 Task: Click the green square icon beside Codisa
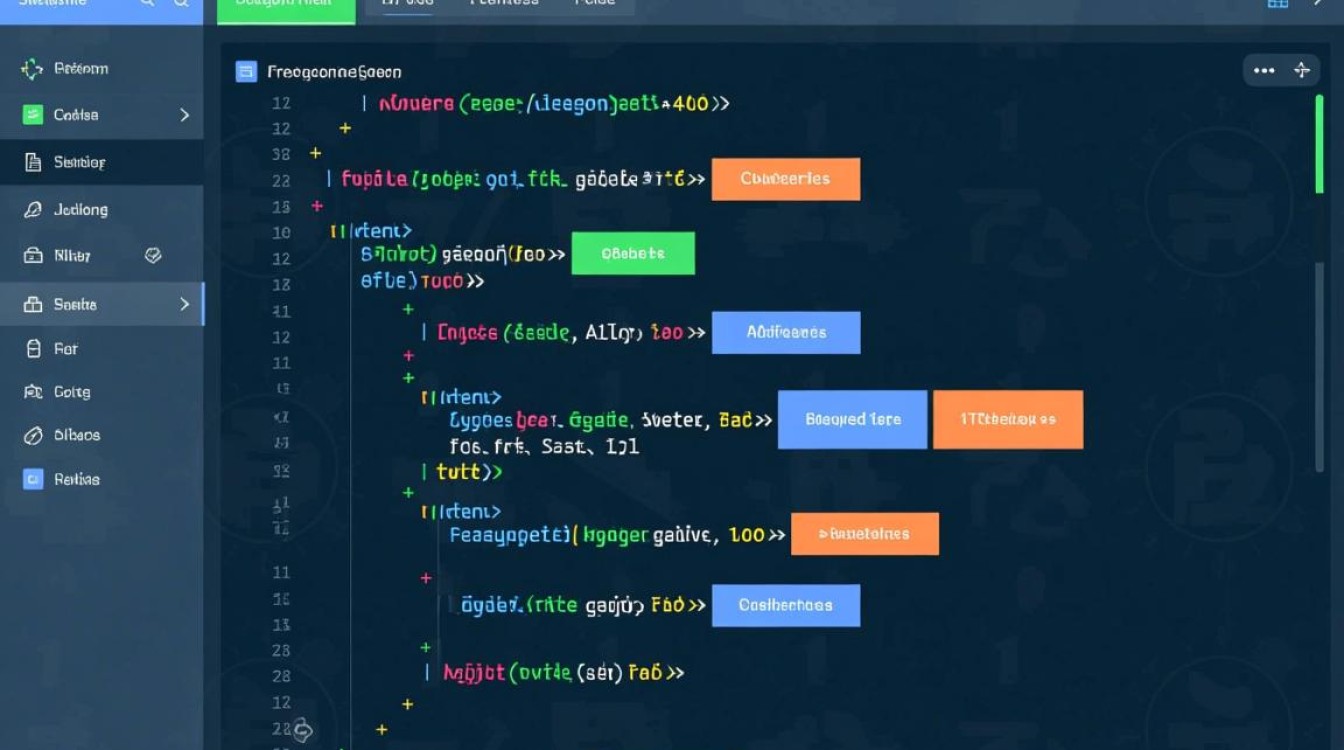[x=32, y=115]
